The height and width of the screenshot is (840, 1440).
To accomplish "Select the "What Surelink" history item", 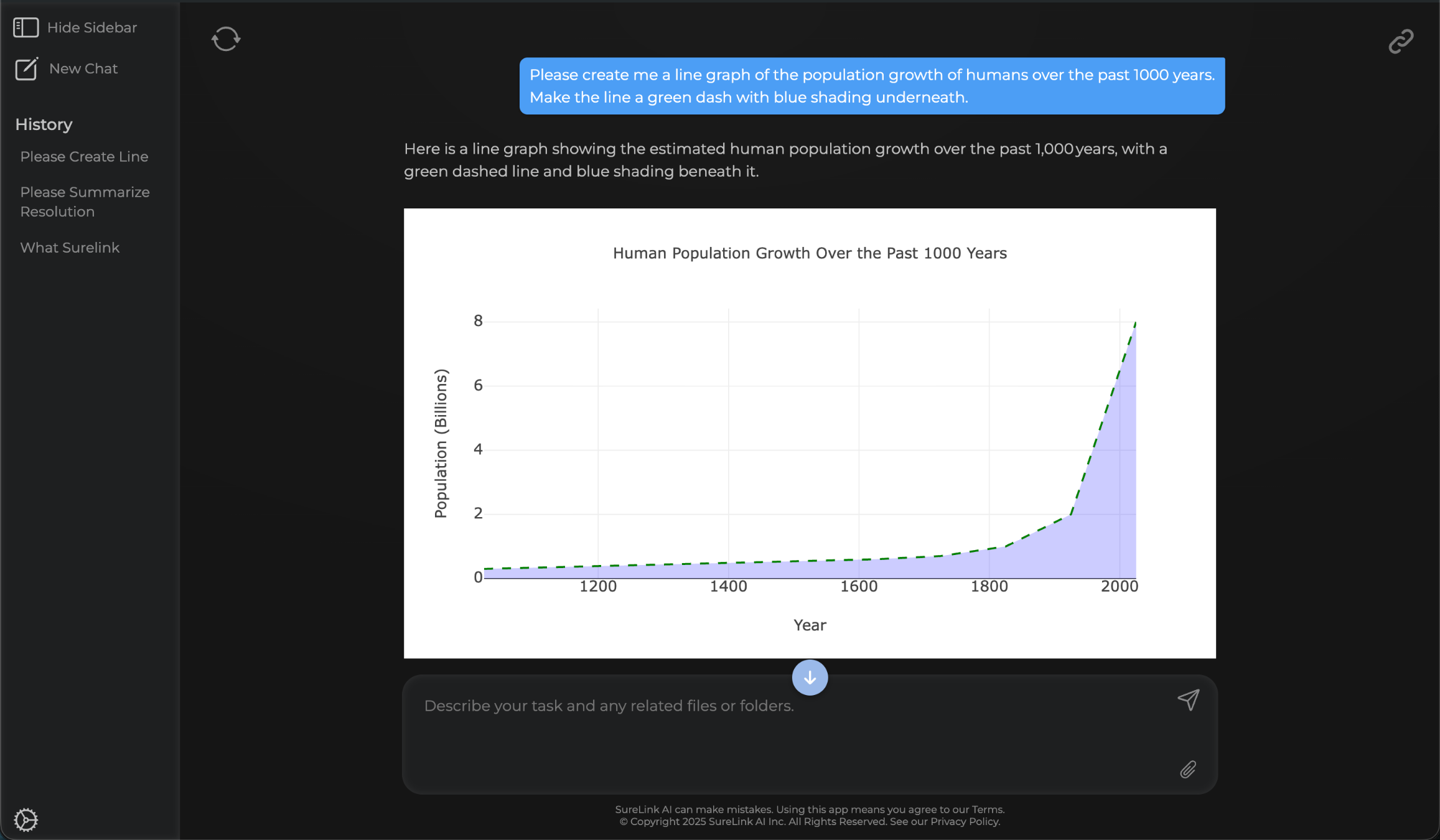I will (x=70, y=248).
